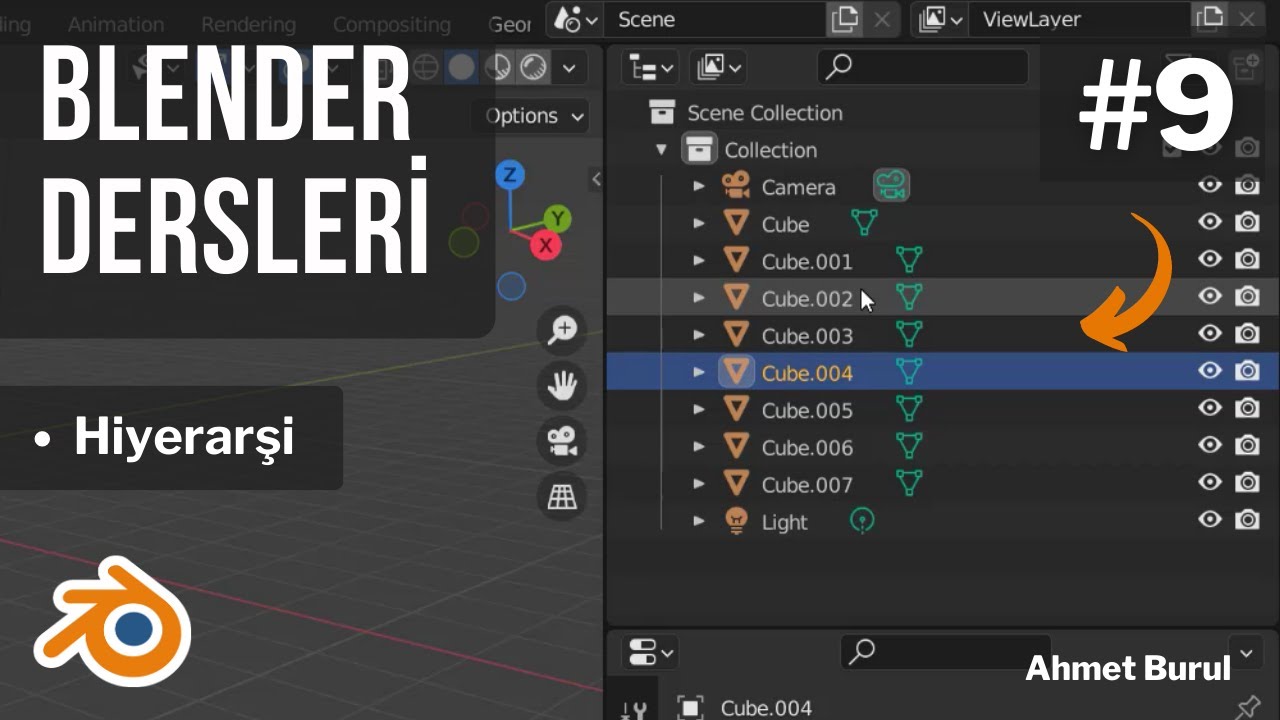The height and width of the screenshot is (720, 1280).
Task: Click the tool properties tab icon
Action: point(633,708)
